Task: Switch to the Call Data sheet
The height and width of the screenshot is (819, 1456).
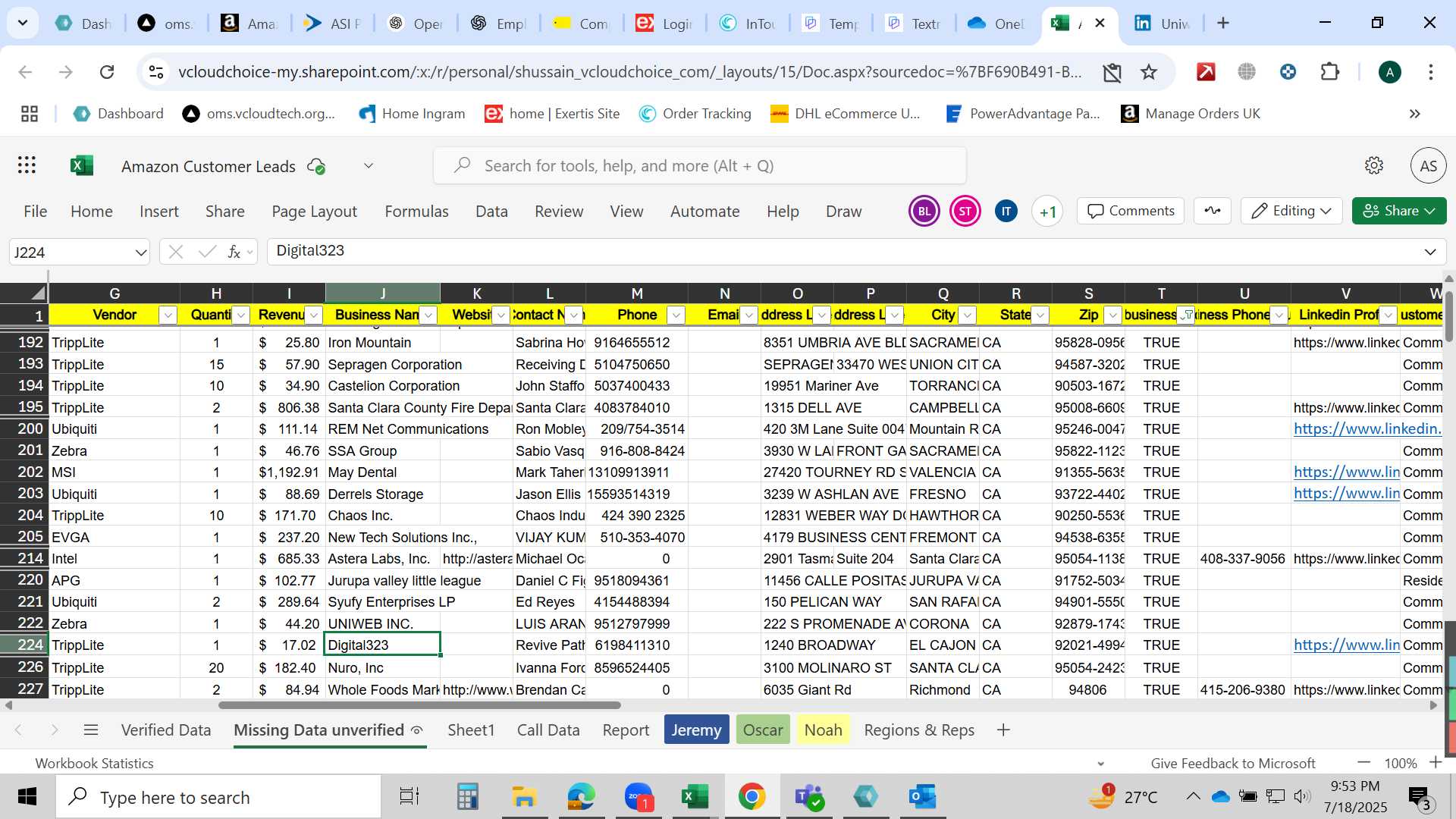Action: (x=548, y=730)
